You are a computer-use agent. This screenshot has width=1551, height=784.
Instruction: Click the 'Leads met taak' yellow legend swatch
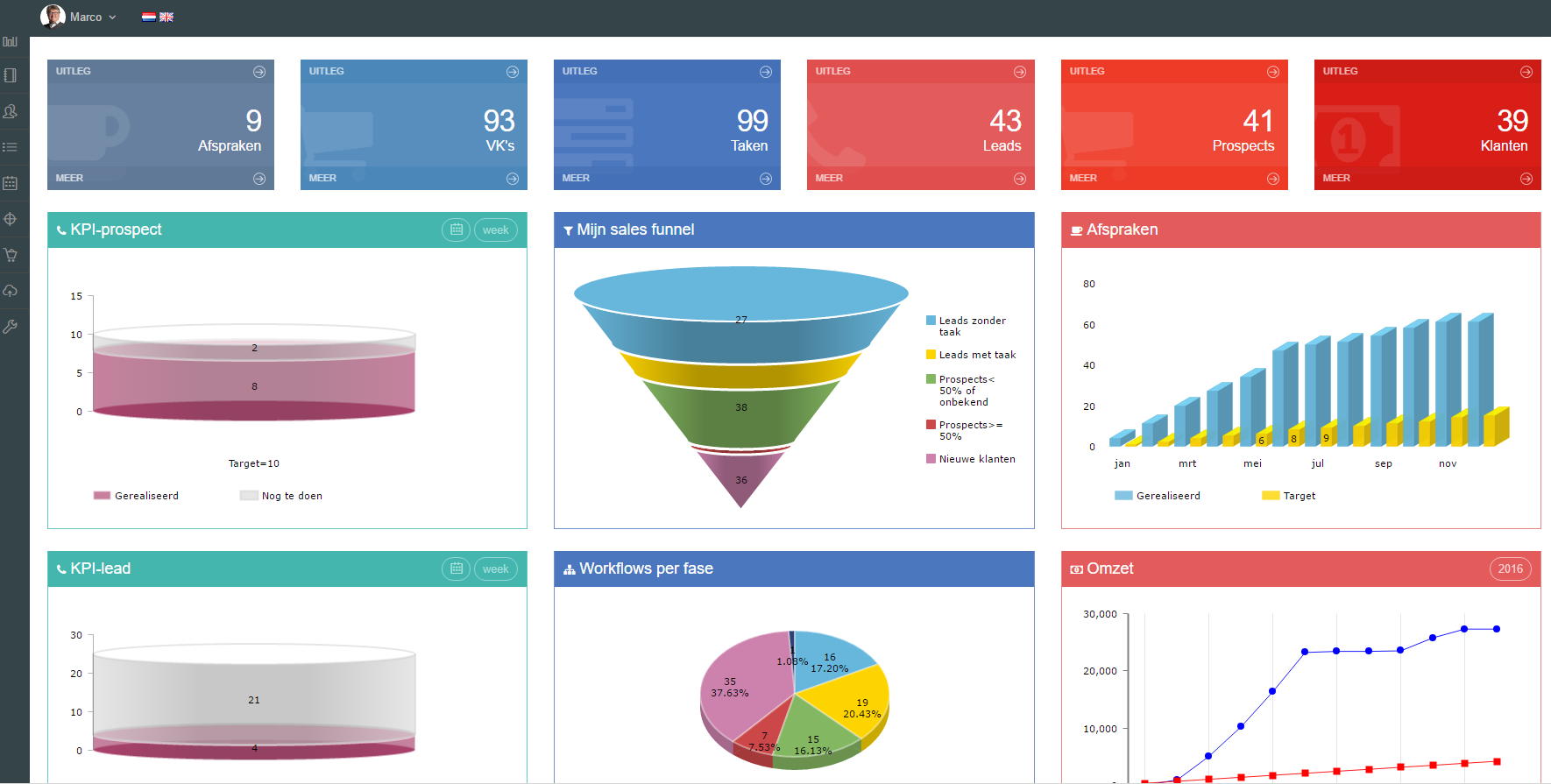(931, 355)
